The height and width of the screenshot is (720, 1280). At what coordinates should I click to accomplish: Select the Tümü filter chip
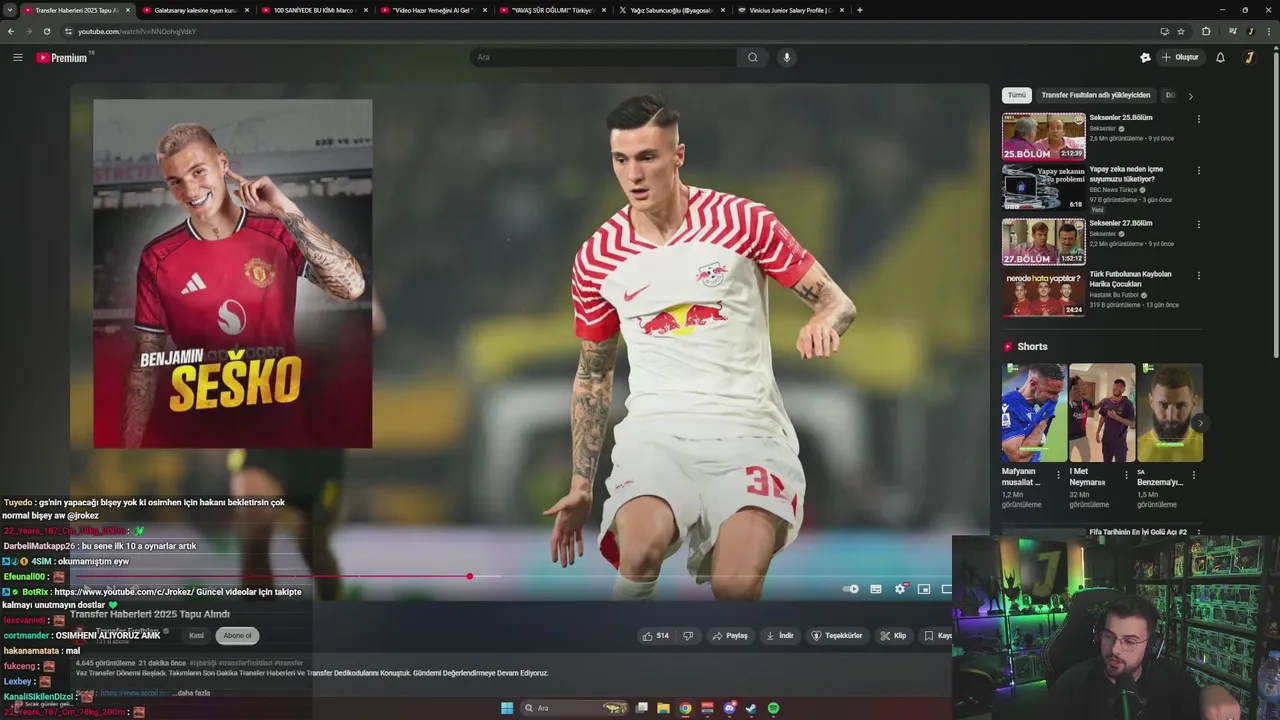point(1017,95)
